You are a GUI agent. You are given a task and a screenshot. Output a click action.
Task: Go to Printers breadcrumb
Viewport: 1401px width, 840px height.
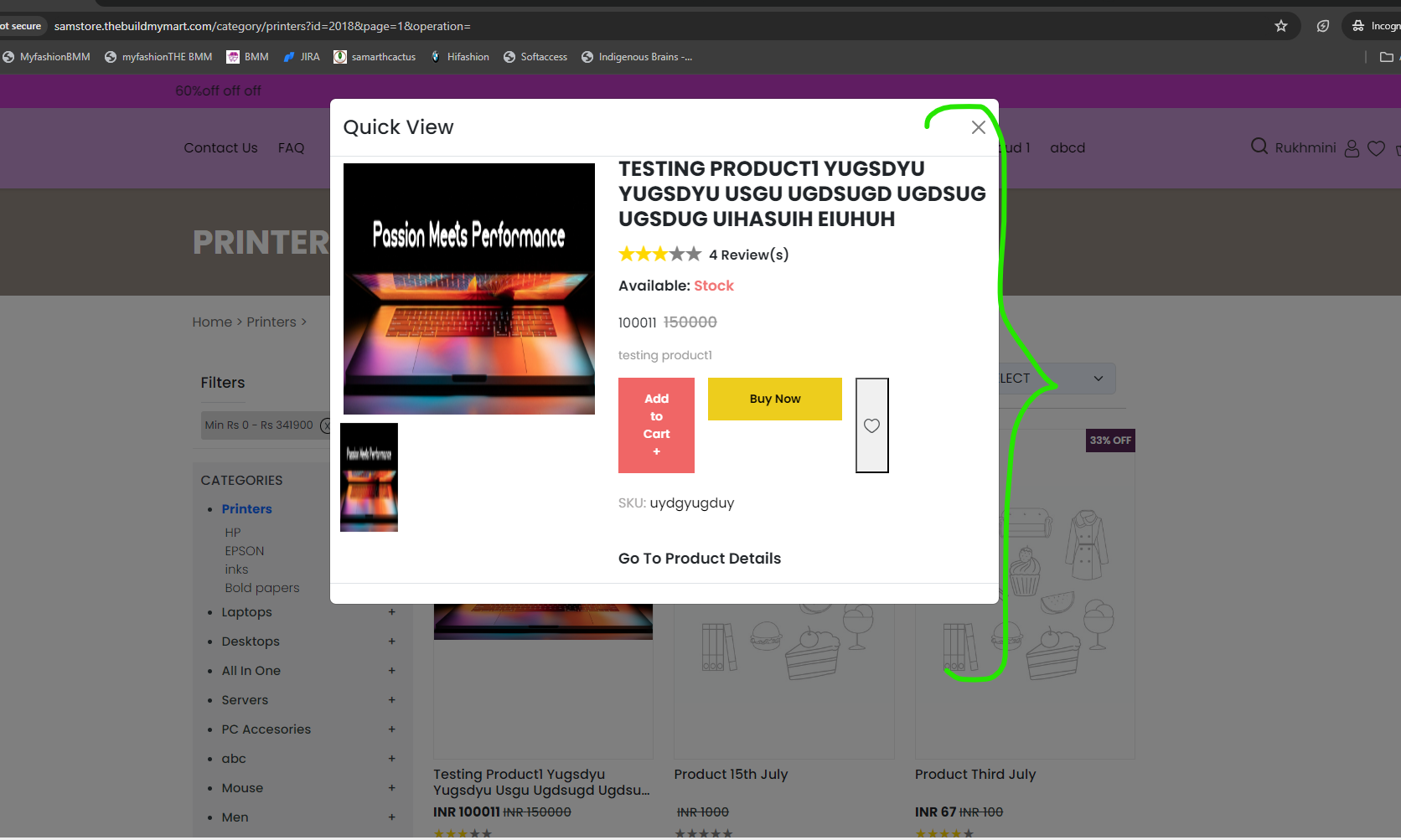[x=271, y=322]
